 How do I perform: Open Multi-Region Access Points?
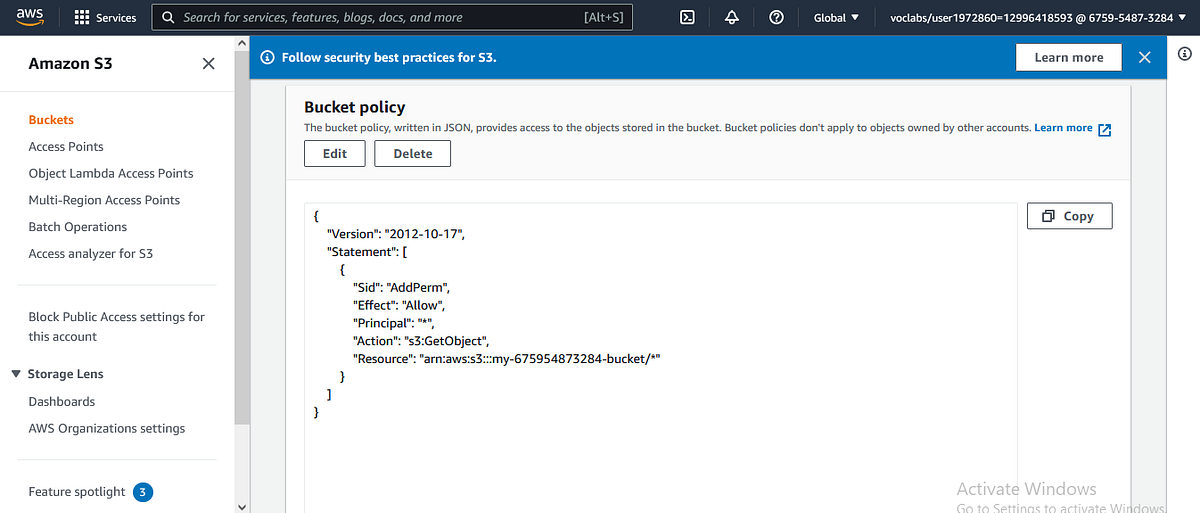point(104,200)
